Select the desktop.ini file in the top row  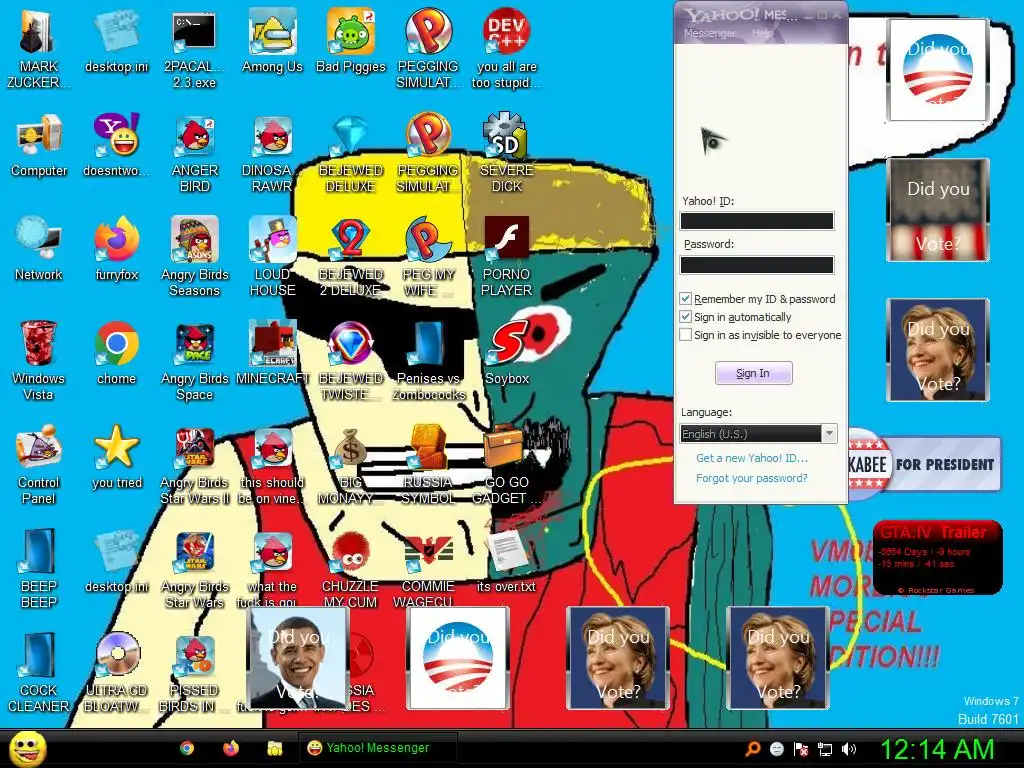click(x=117, y=42)
